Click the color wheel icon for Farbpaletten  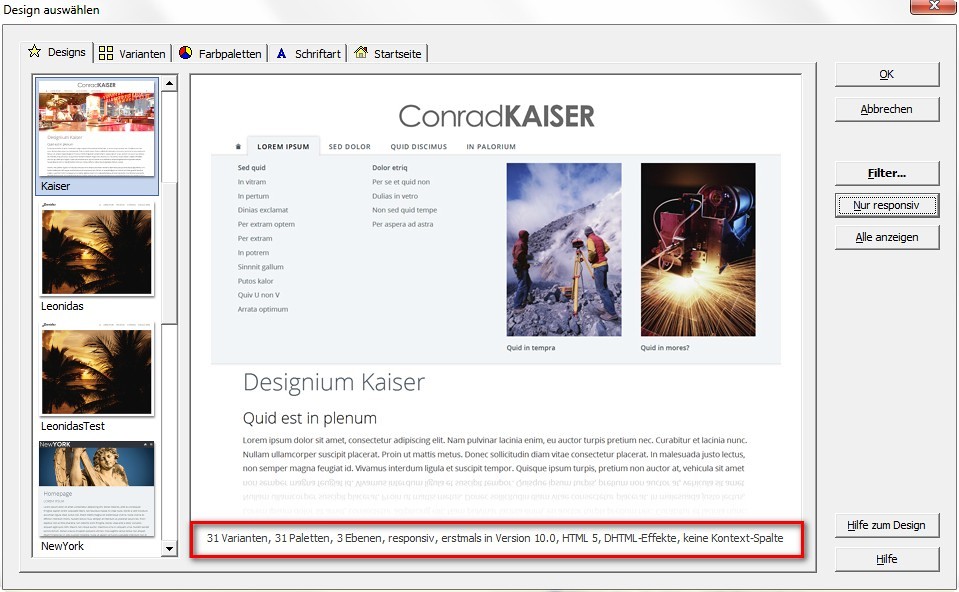[x=186, y=53]
